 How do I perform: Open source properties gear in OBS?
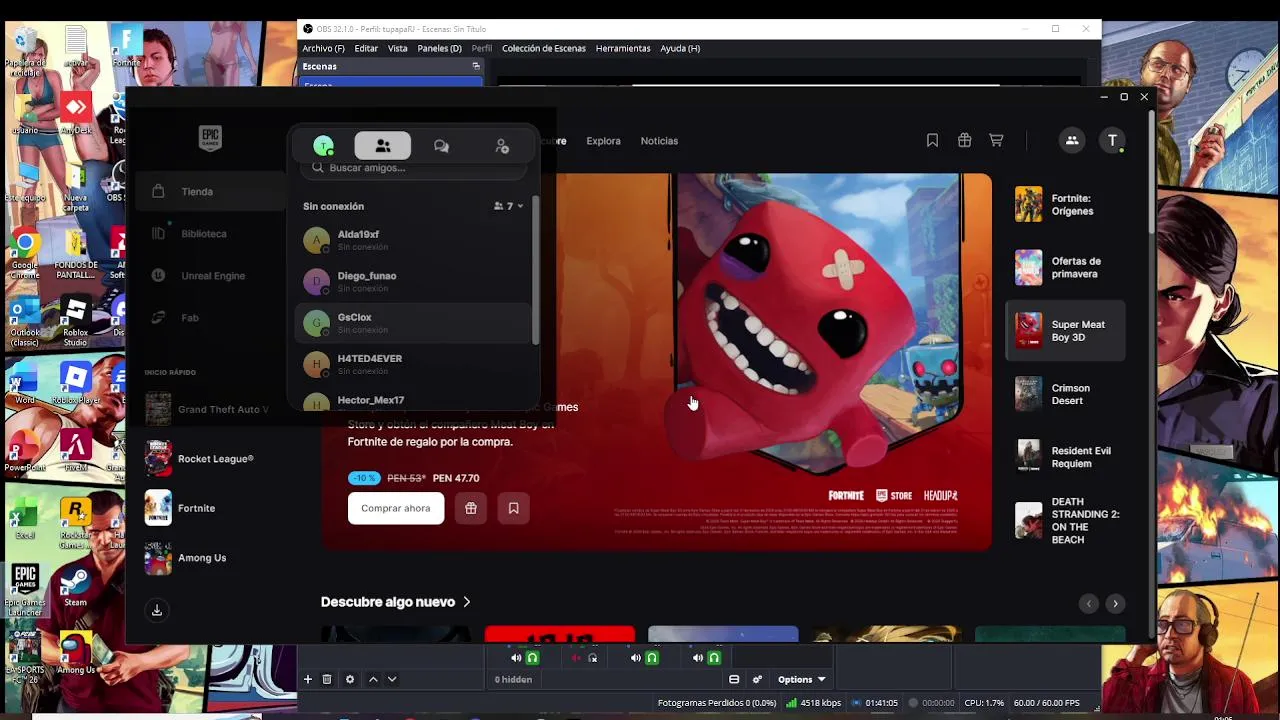click(349, 679)
